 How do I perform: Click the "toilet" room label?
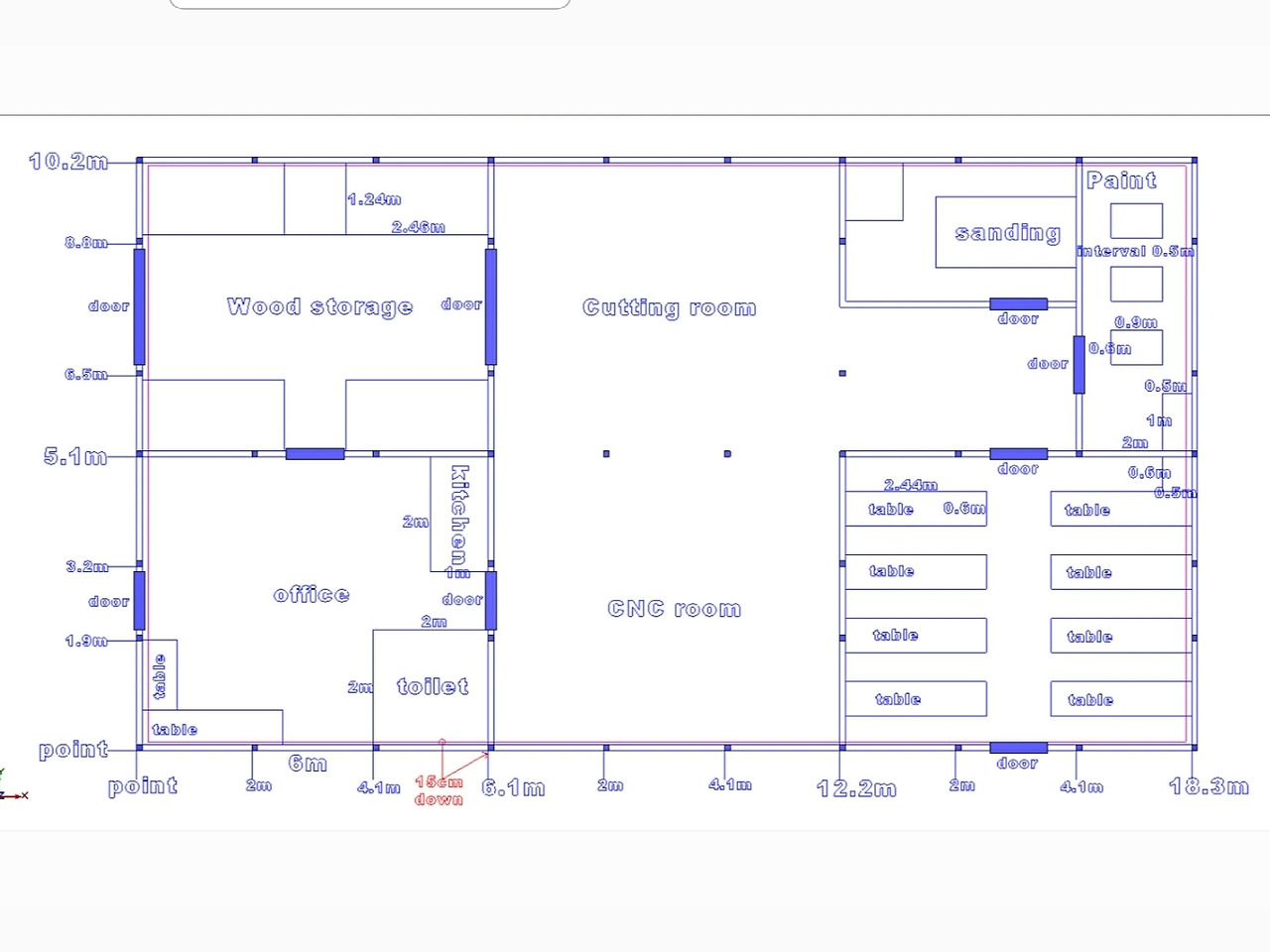coord(433,686)
